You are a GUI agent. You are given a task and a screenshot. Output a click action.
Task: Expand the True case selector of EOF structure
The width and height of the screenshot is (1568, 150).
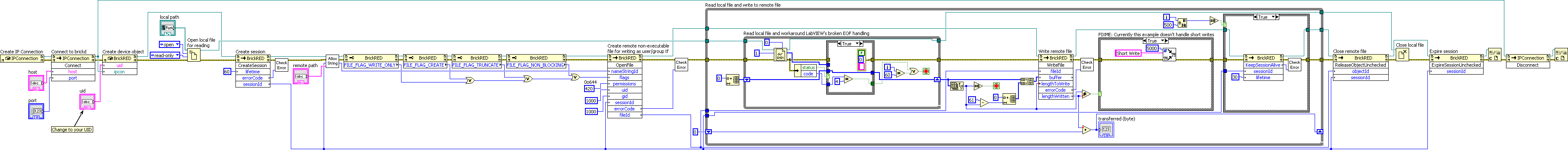850,44
